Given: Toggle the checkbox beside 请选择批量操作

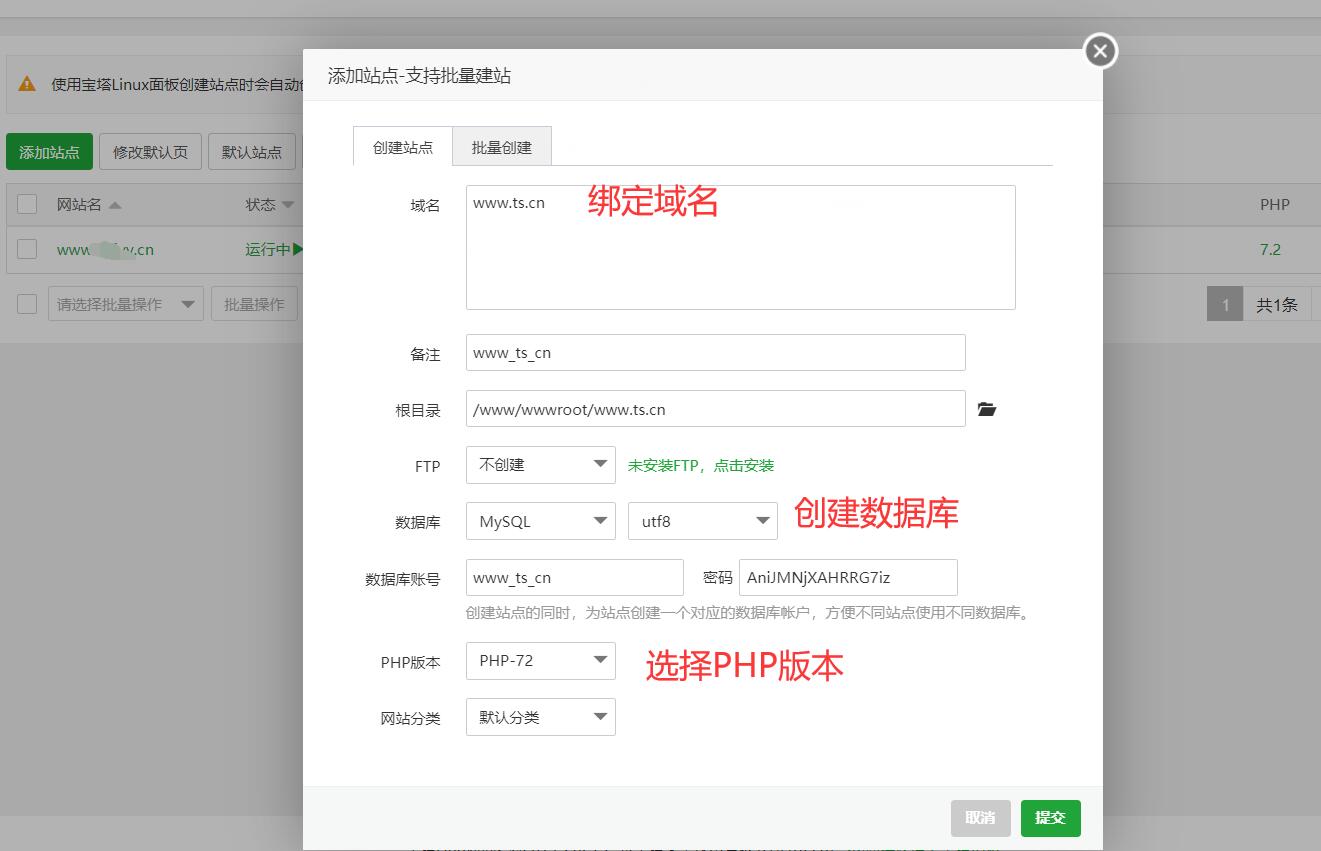Looking at the screenshot, I should click(x=26, y=303).
